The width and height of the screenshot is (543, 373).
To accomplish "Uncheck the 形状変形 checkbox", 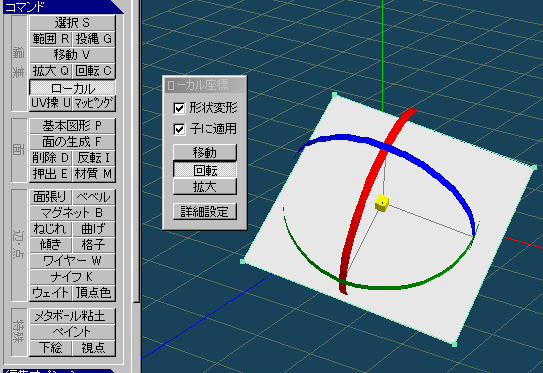I will pyautogui.click(x=179, y=108).
